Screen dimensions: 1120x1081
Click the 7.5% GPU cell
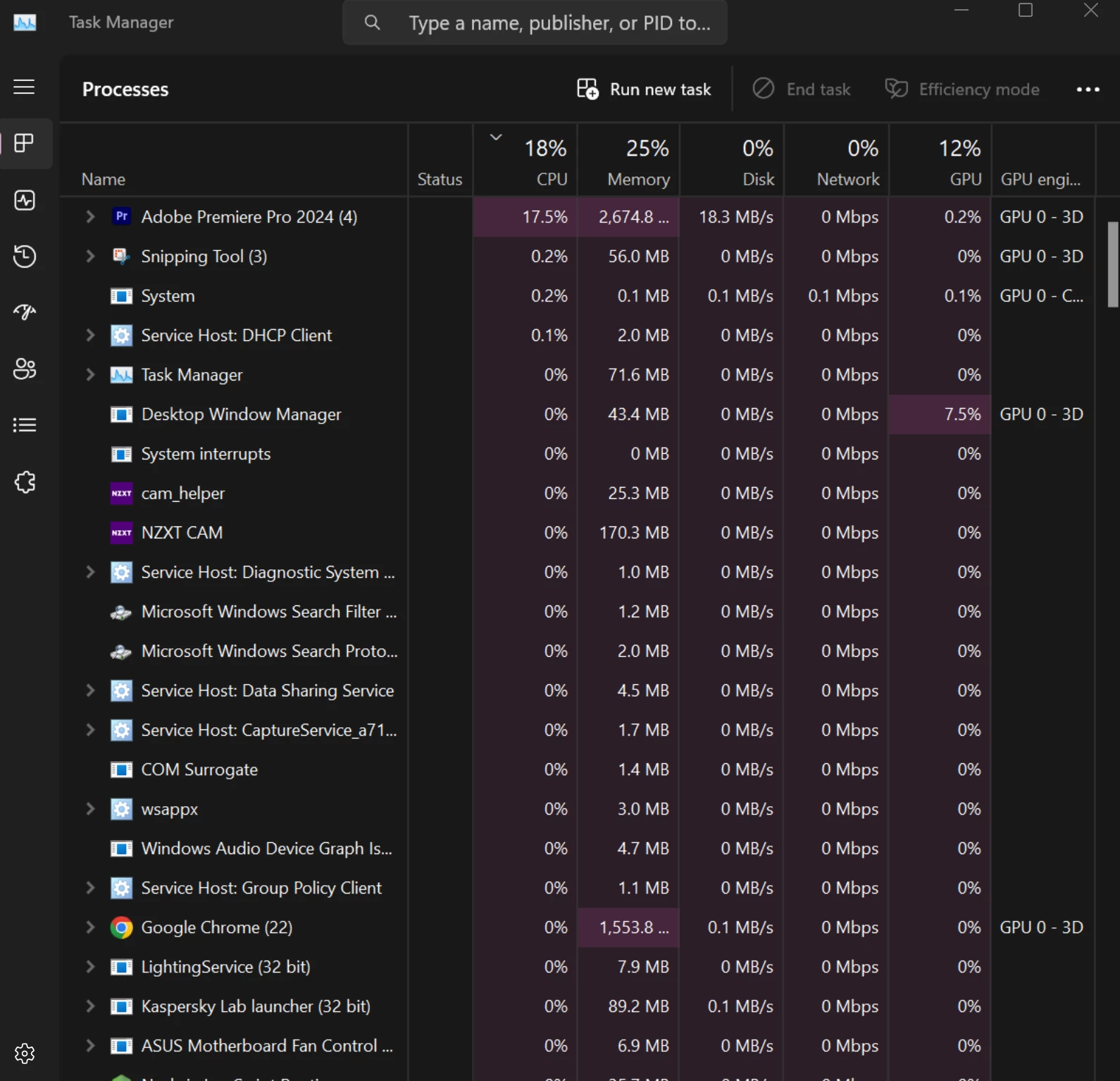[x=940, y=414]
